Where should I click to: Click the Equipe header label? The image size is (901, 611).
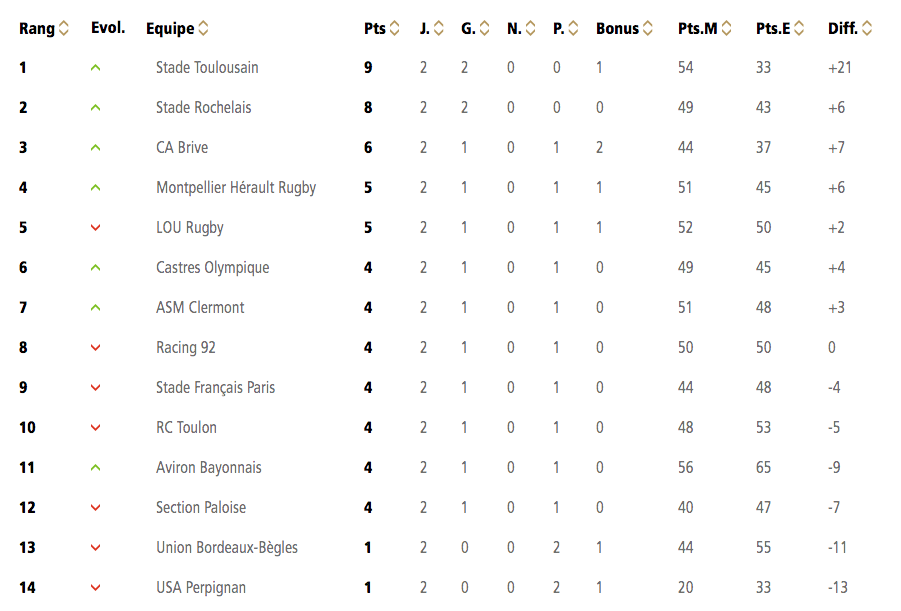click(x=170, y=29)
